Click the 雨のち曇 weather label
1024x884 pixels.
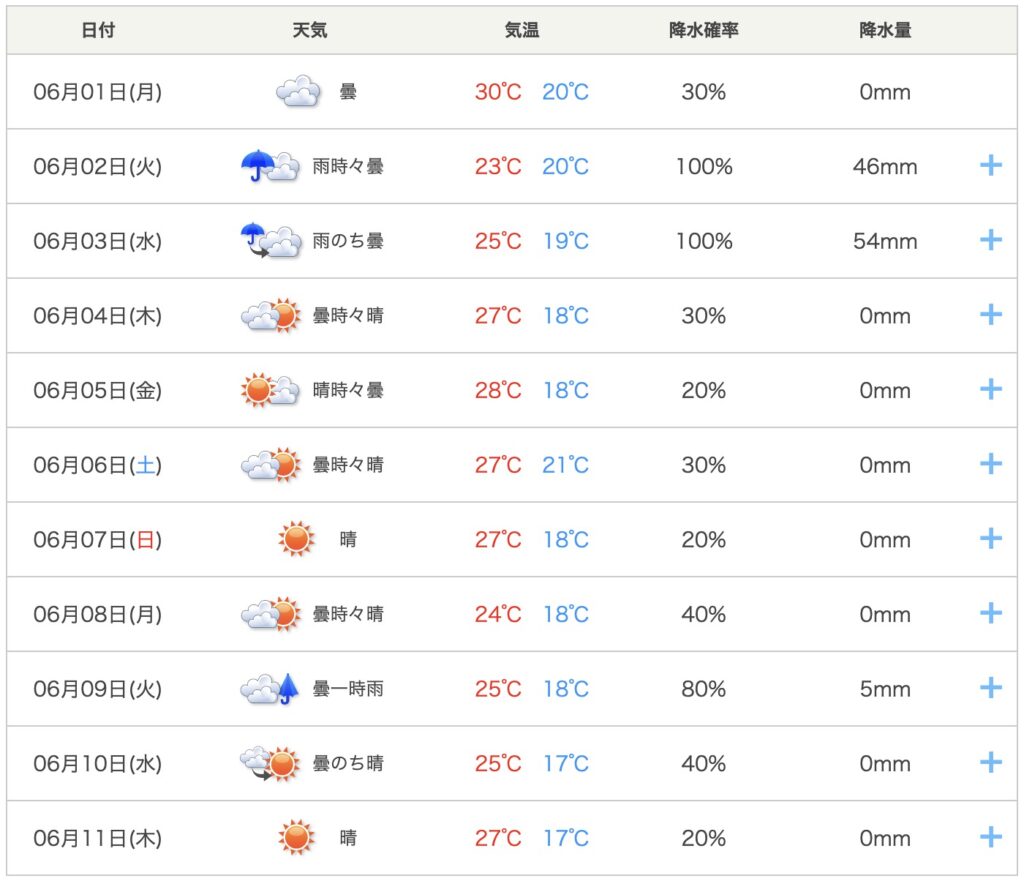(347, 241)
